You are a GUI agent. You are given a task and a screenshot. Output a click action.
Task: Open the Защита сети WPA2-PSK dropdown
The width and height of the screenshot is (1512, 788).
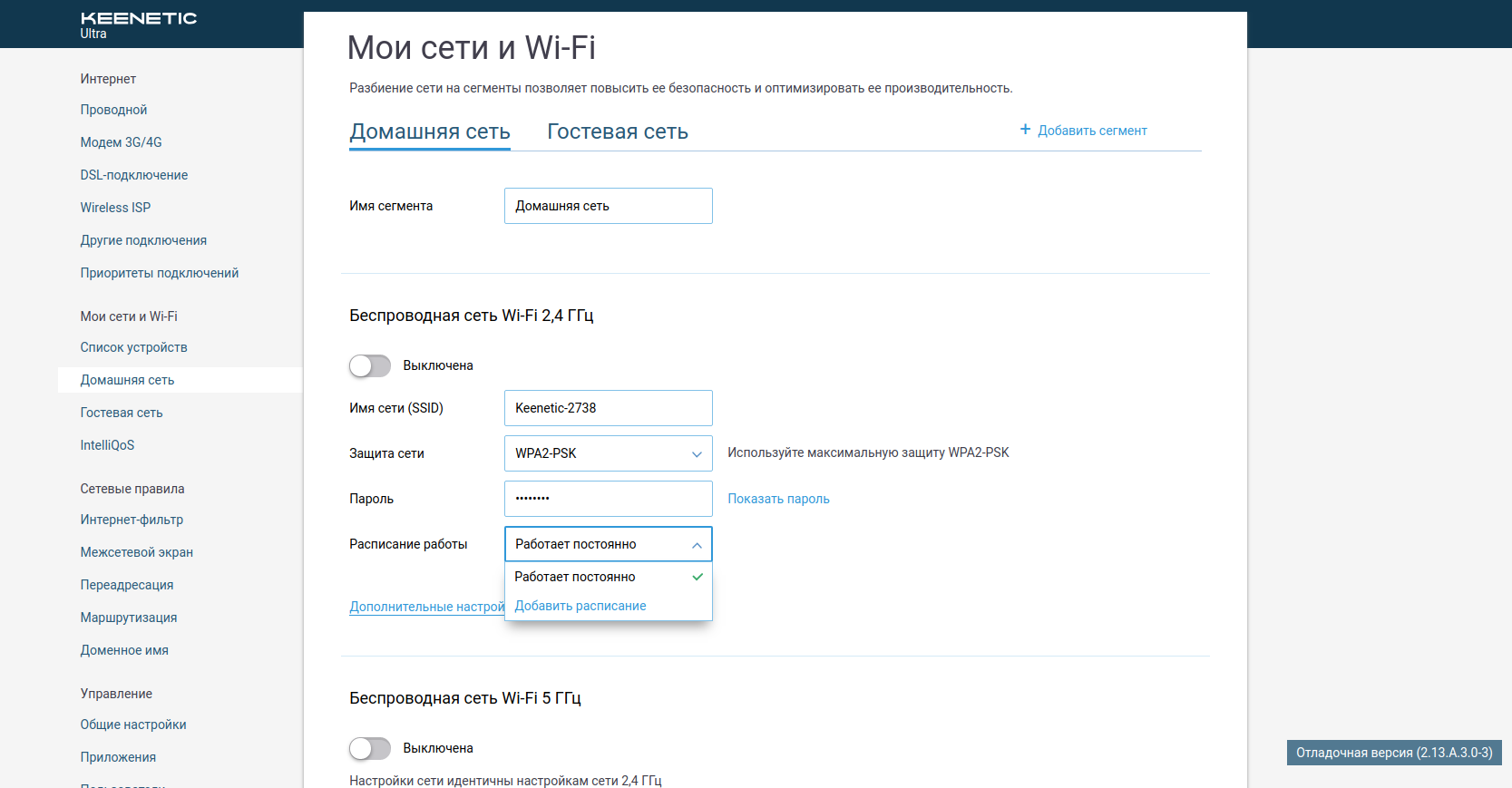click(609, 453)
